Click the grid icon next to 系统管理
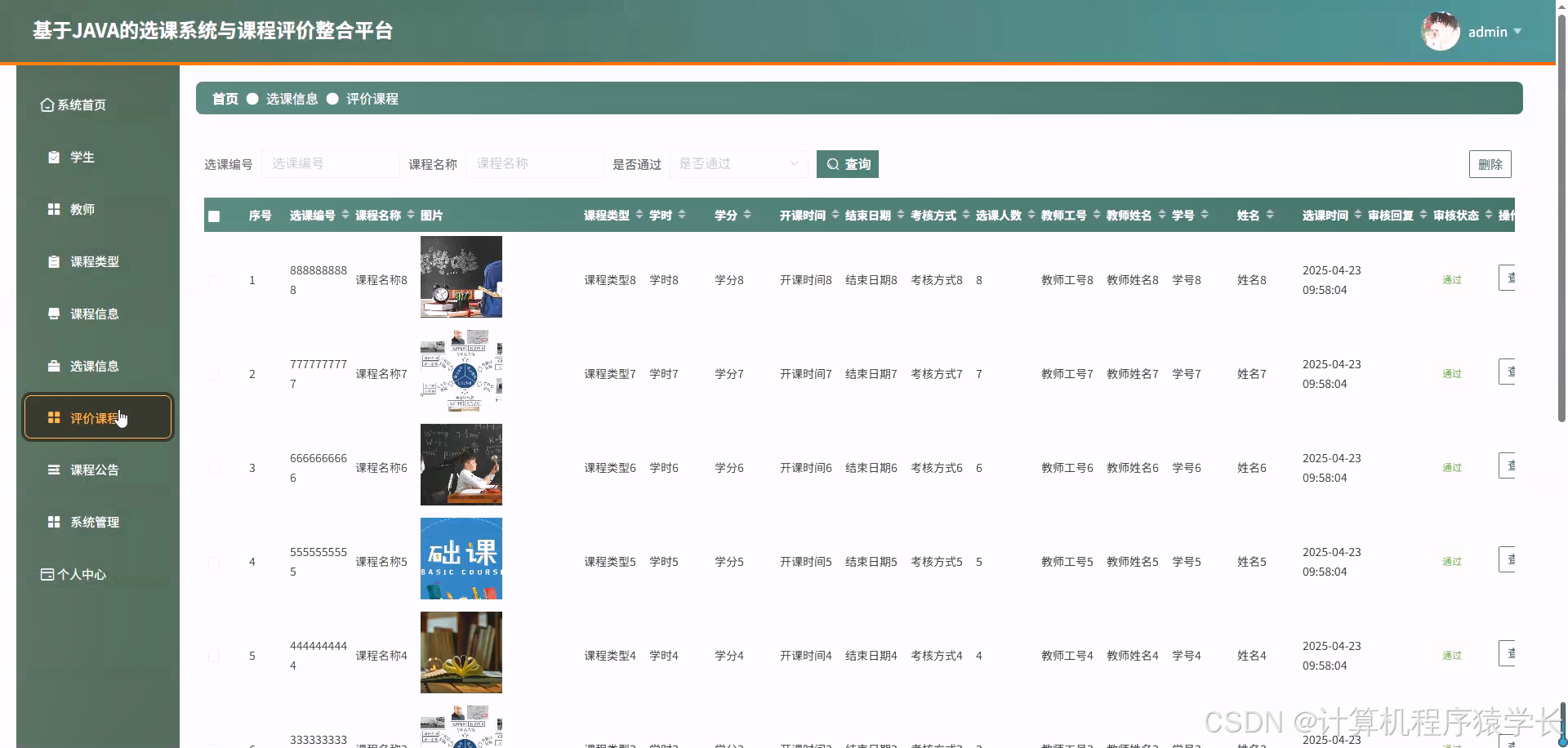Viewport: 1568px width, 748px height. 54,522
